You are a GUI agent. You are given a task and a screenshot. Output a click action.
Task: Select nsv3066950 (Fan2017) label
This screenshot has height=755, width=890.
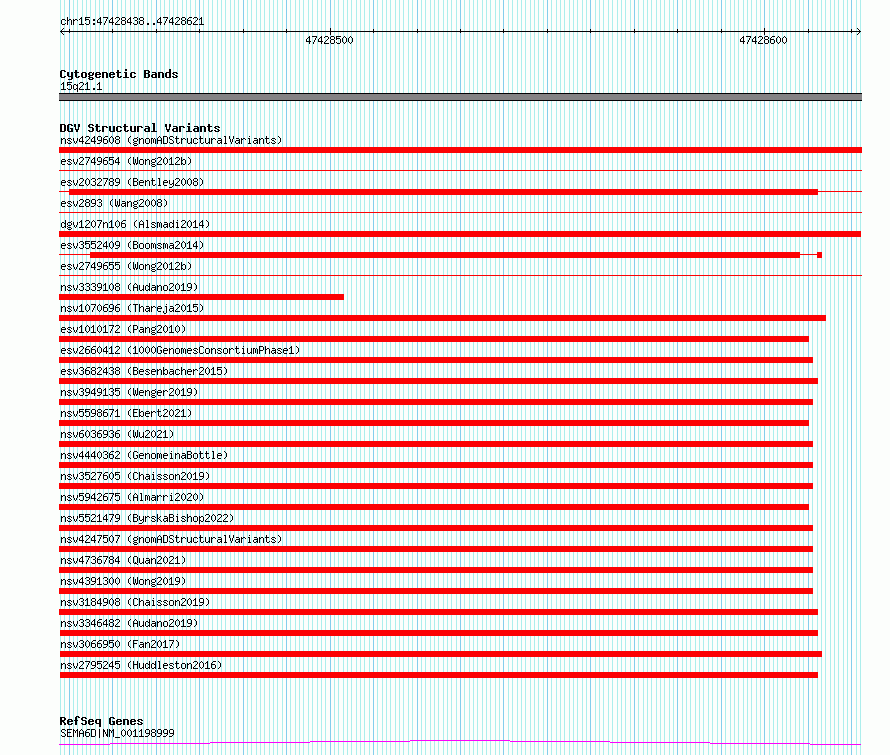click(x=120, y=644)
